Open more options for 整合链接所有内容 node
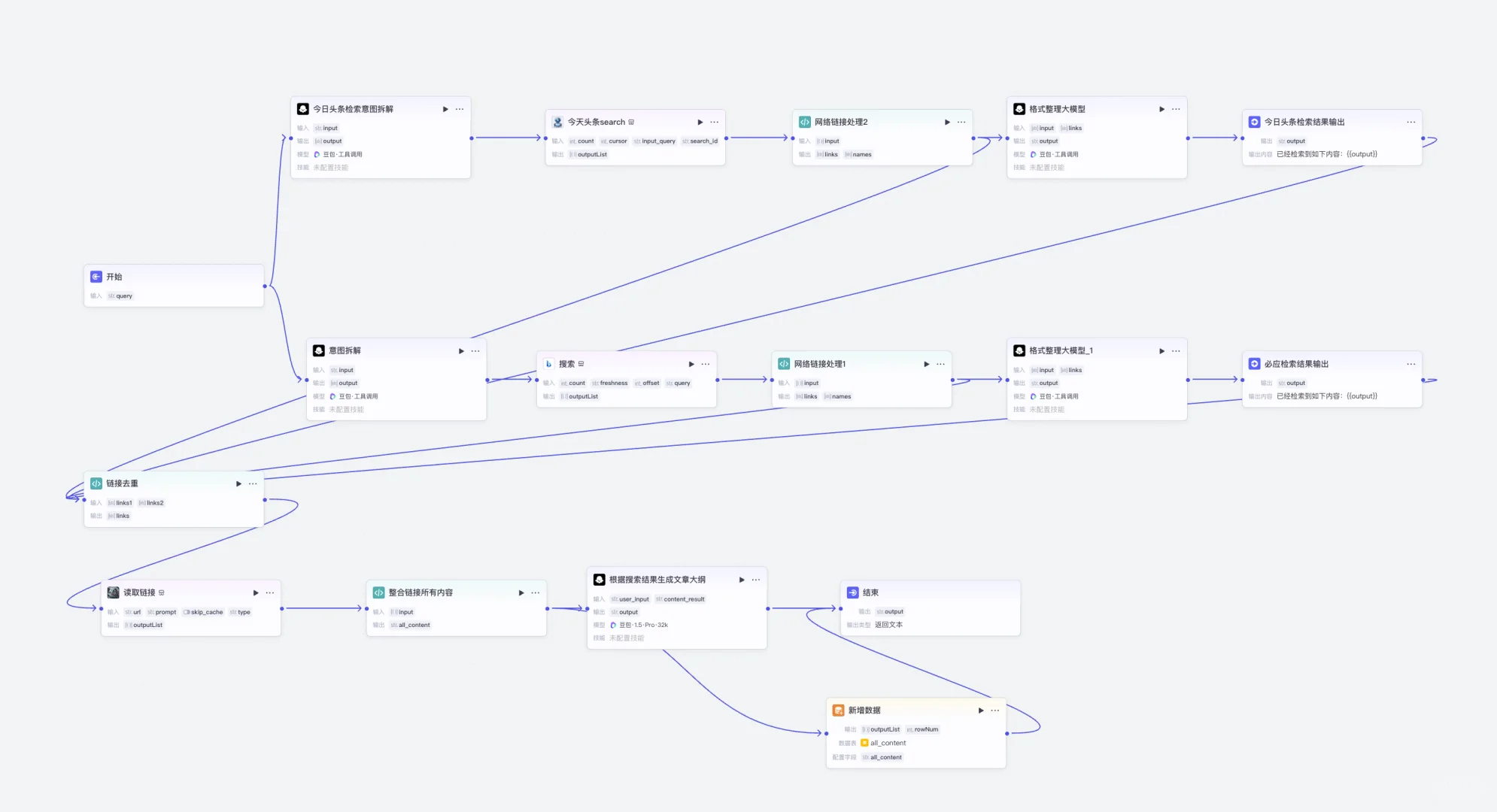1497x812 pixels. point(536,592)
